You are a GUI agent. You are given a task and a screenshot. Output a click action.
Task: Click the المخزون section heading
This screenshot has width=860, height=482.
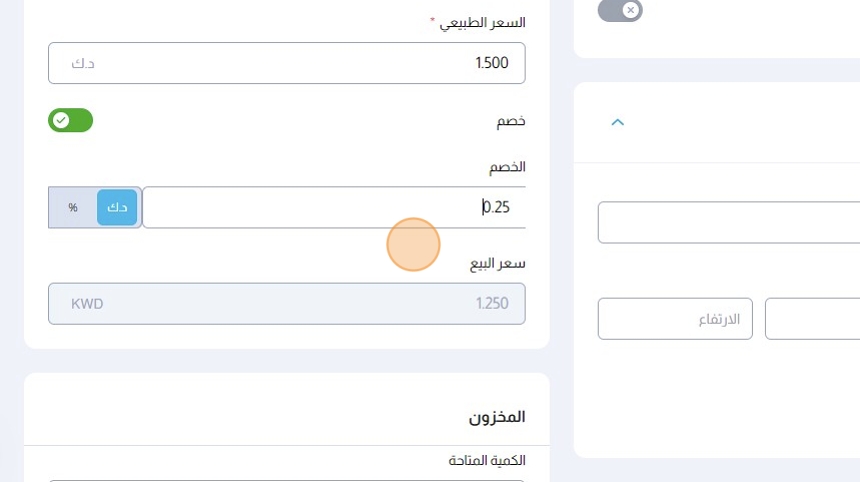click(498, 417)
